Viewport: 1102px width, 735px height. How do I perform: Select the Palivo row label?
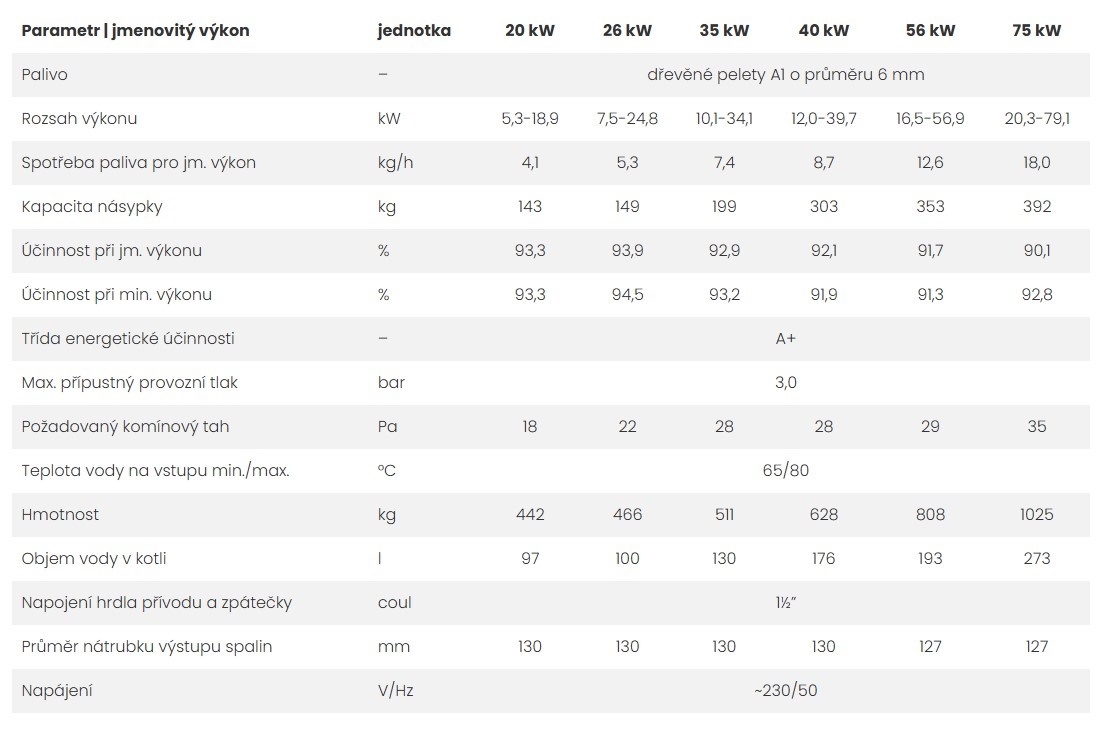44,74
